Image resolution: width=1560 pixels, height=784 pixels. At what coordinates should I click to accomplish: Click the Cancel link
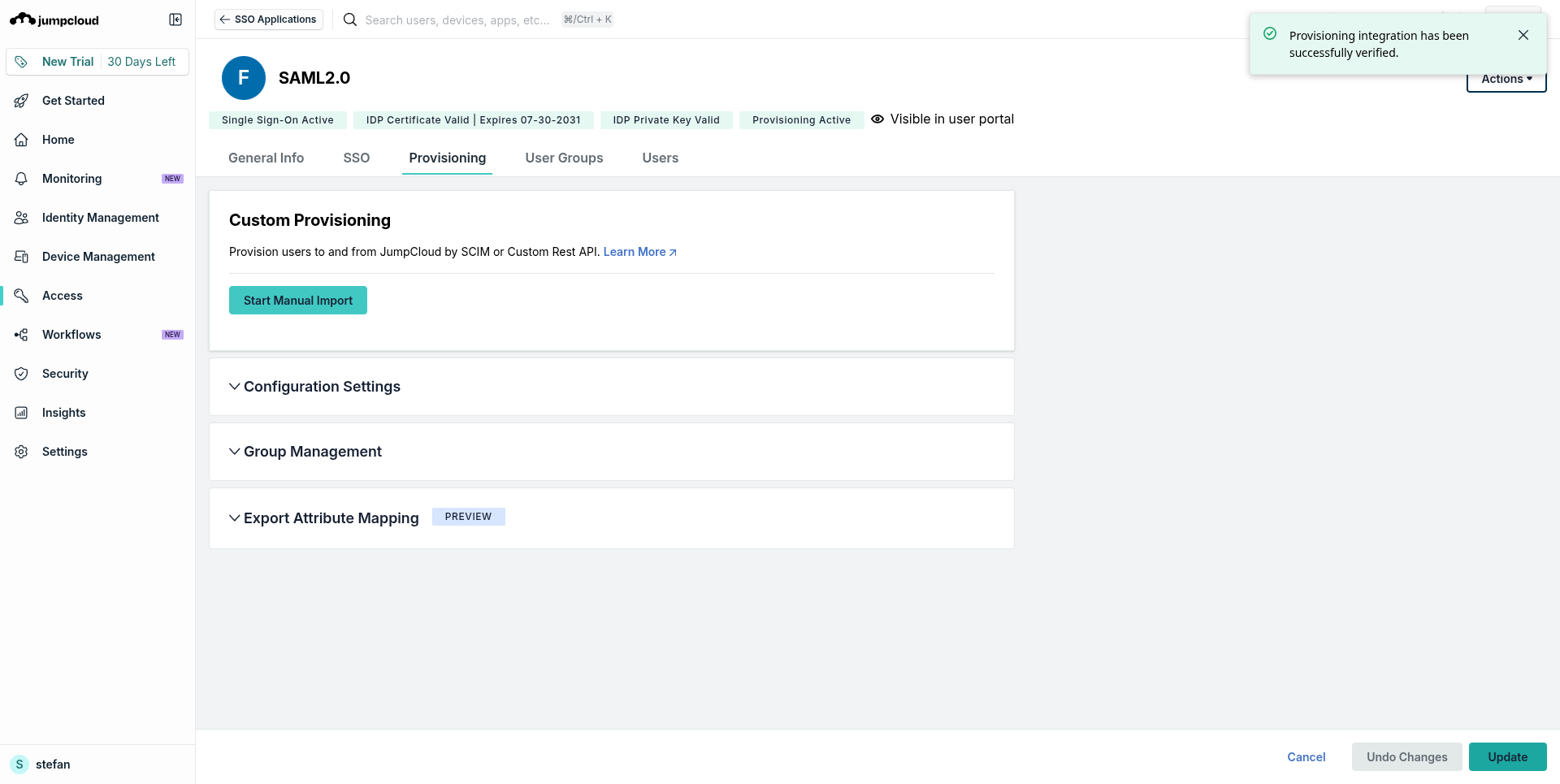click(x=1306, y=757)
